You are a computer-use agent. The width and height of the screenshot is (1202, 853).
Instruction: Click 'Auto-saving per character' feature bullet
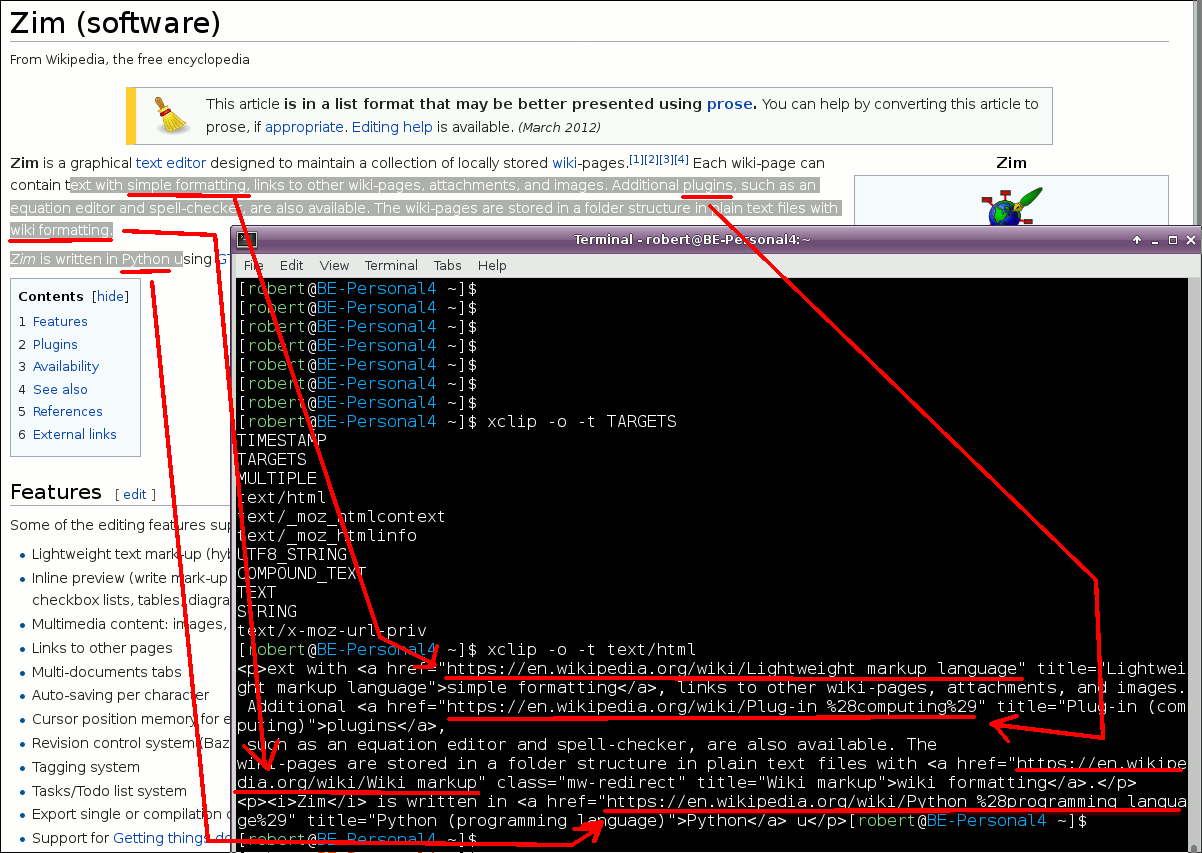[121, 695]
